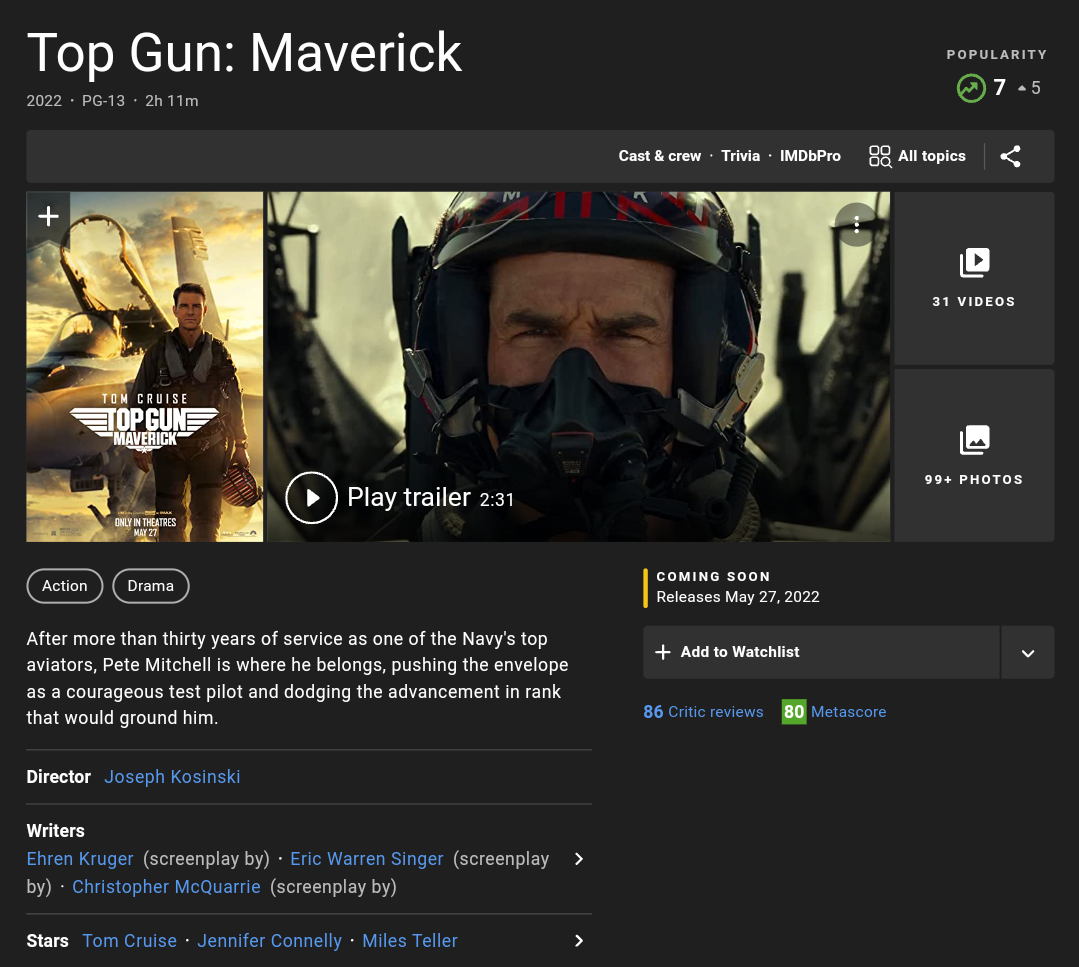Open writer Christopher McQuarrie's page
Screen dimensions: 1079x967
pyautogui.click(x=167, y=886)
